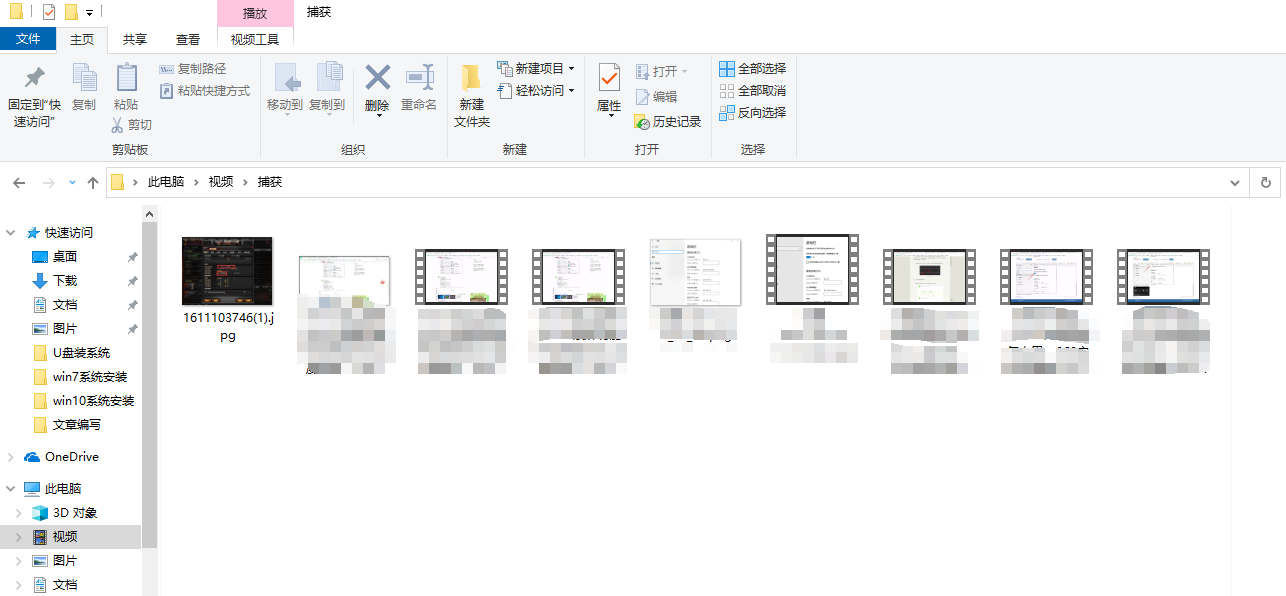Pin current folder to 快速访问

click(x=33, y=92)
